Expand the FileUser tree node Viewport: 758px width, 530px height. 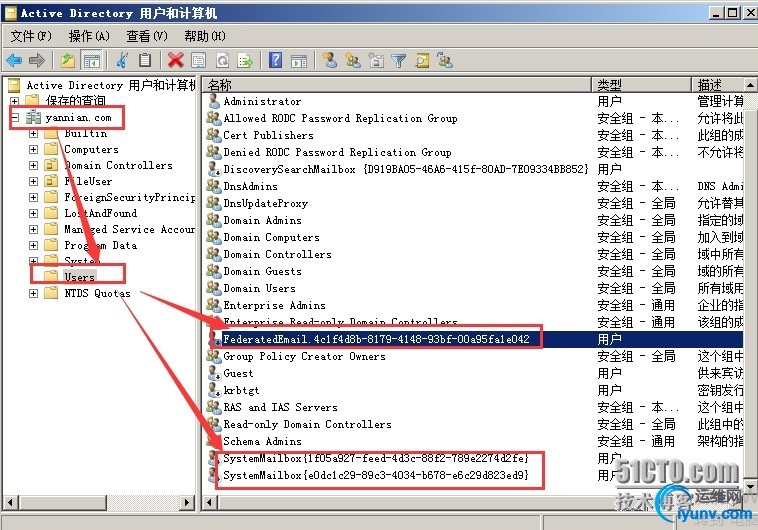pyautogui.click(x=33, y=181)
